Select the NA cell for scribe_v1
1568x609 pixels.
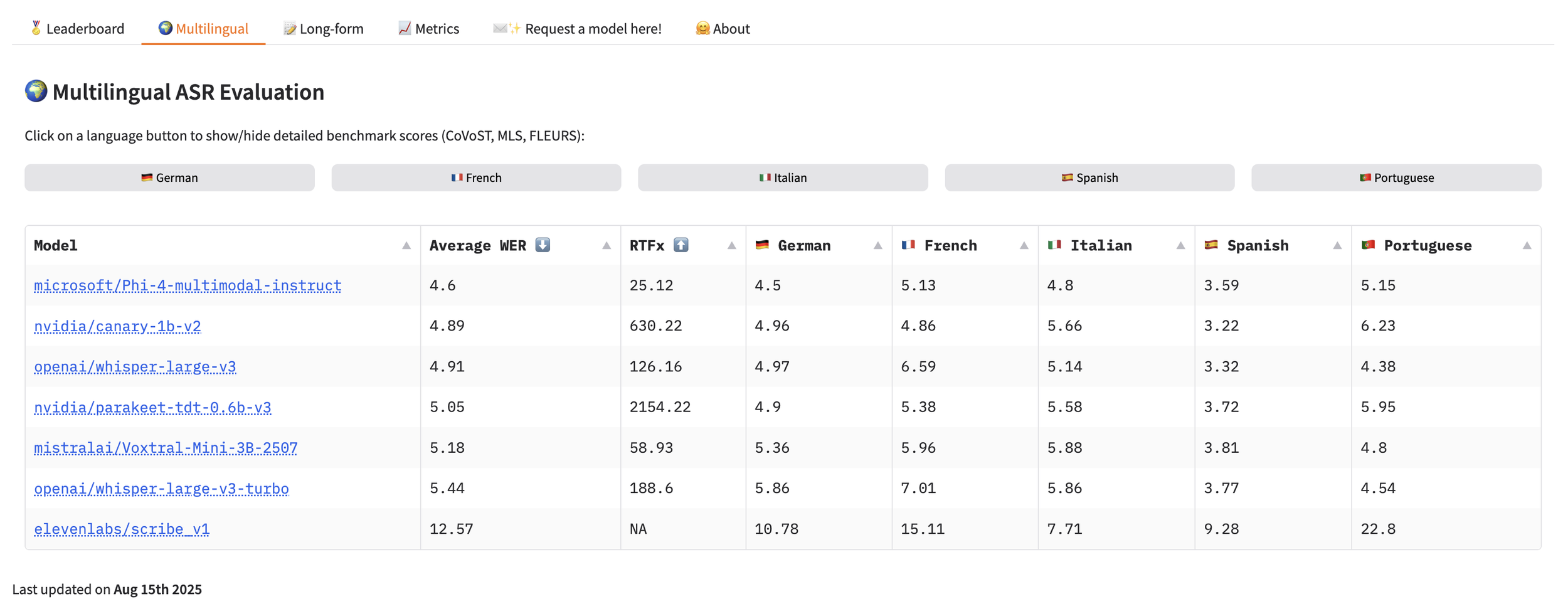click(x=683, y=529)
